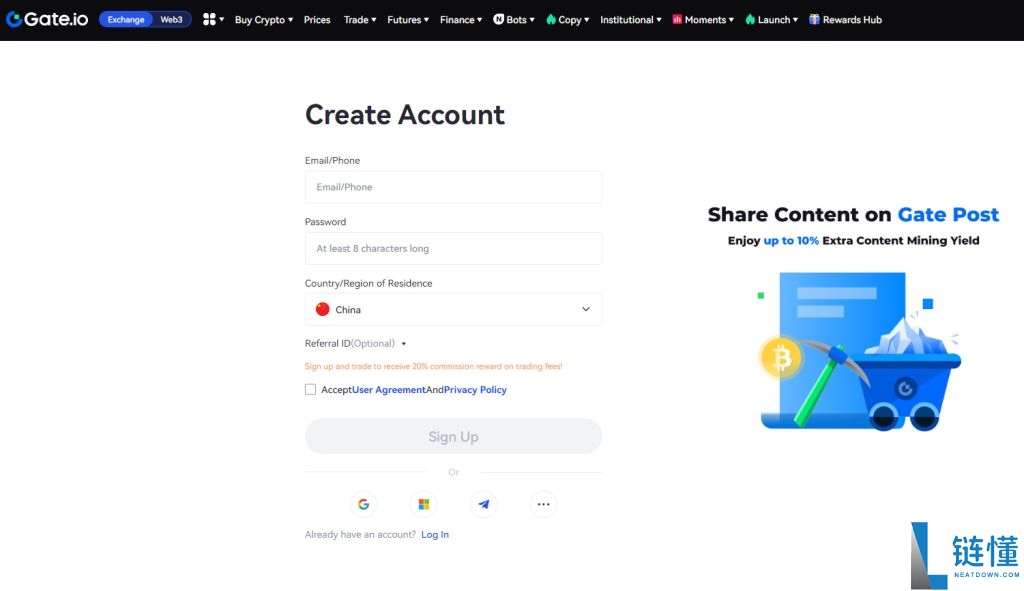Show more sign-up options (three dots)
The height and width of the screenshot is (591, 1024).
click(x=543, y=504)
